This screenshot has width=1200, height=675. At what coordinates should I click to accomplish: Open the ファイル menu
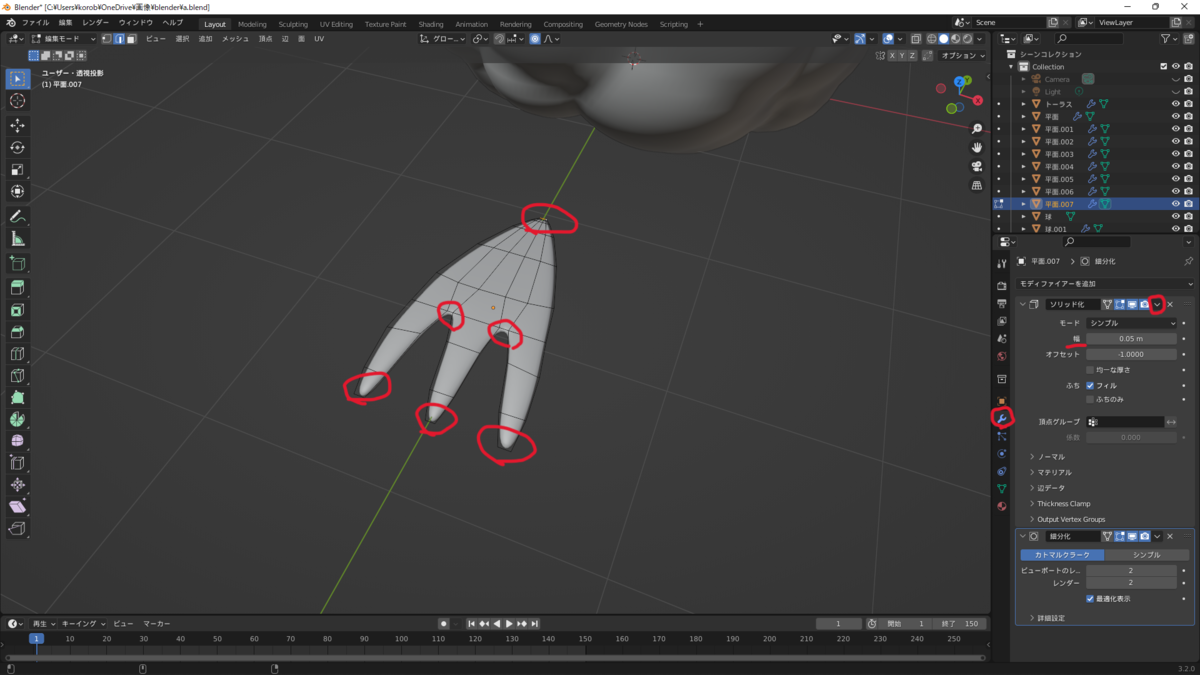click(35, 23)
